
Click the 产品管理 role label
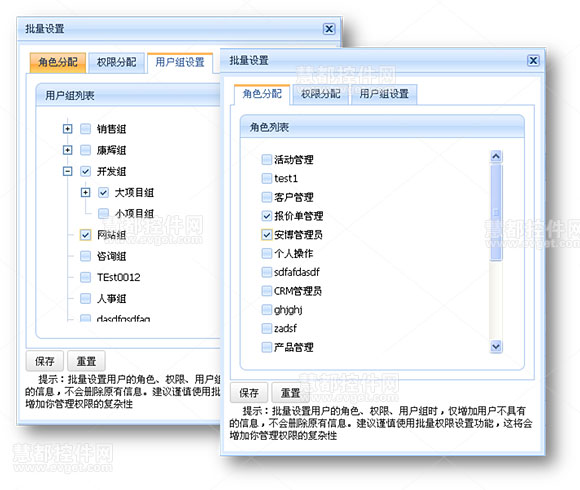tap(294, 347)
